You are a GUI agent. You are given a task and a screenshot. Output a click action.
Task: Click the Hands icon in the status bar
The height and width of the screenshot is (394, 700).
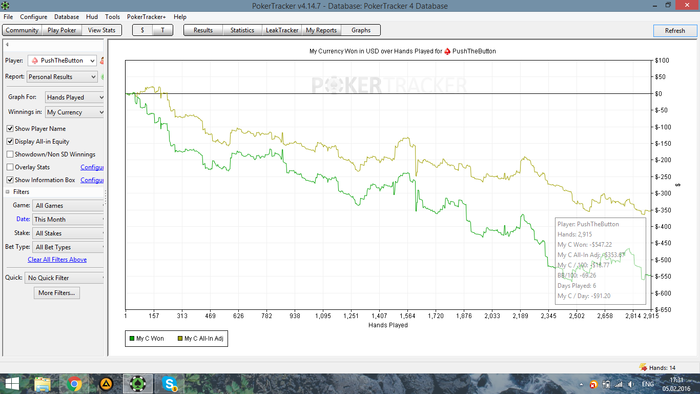click(643, 367)
